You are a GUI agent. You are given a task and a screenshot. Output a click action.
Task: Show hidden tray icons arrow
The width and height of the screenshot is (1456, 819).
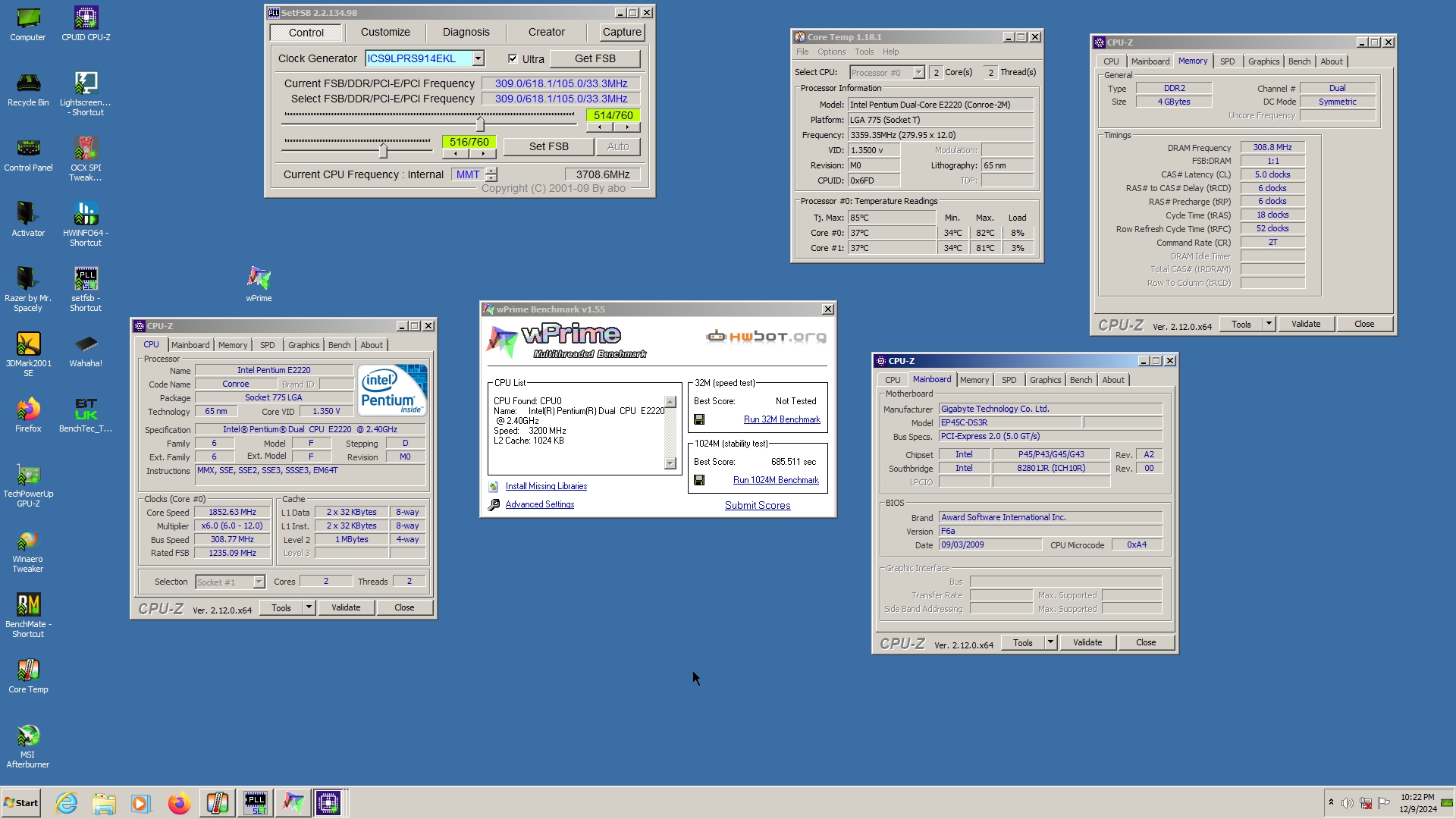(1330, 802)
